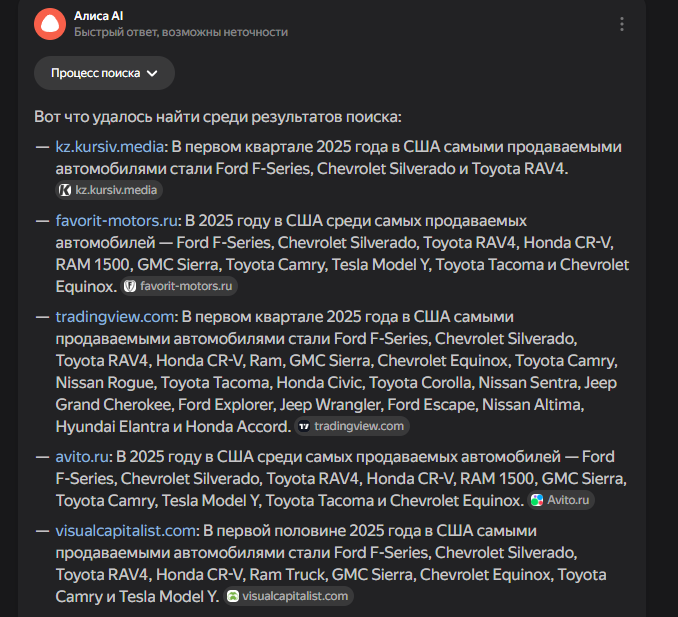Click the favorit-motors.ru source favicon
Viewport: 678px width, 617px height.
pos(130,286)
